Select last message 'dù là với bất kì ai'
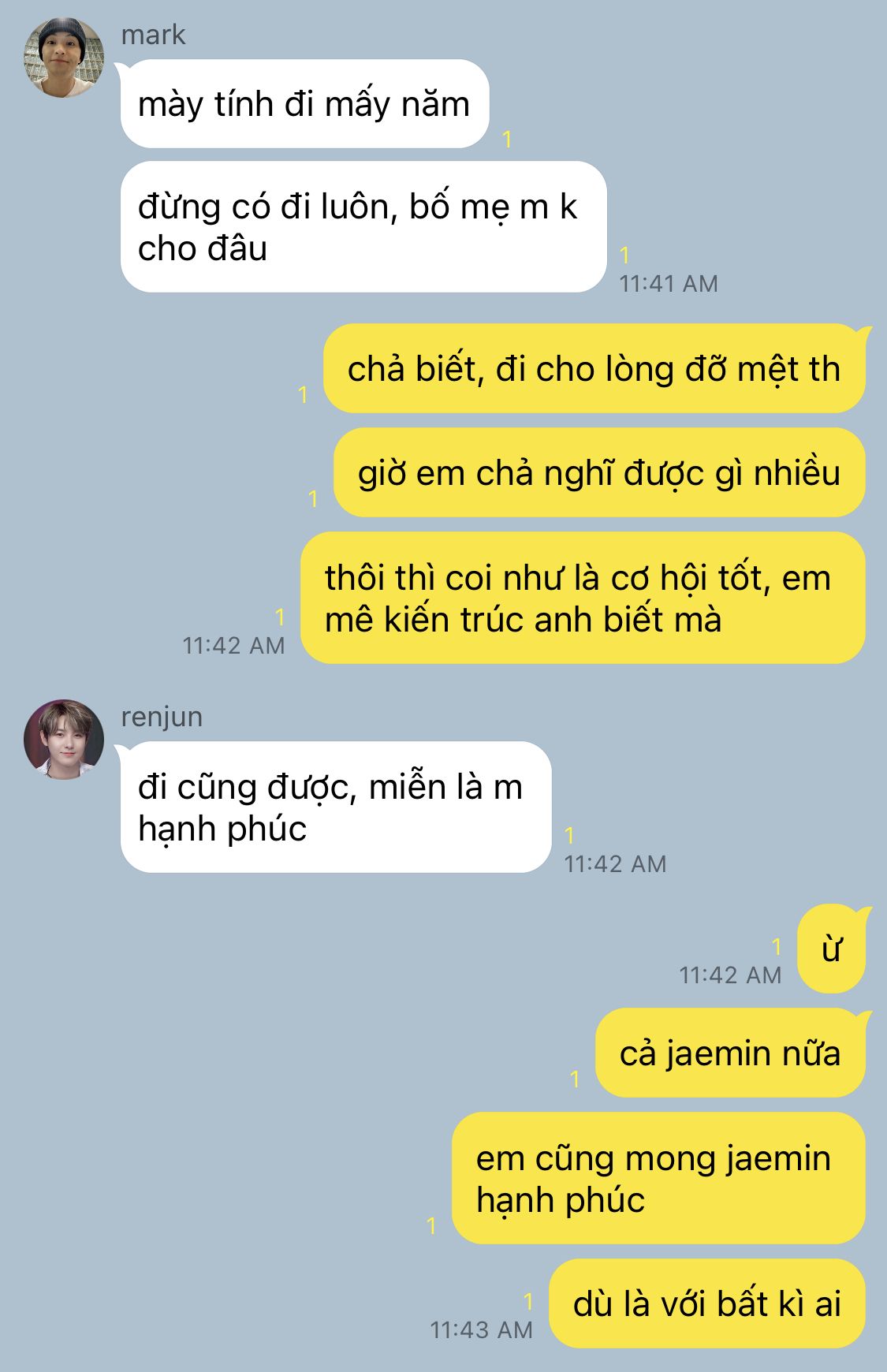This screenshot has width=887, height=1372. (707, 1303)
